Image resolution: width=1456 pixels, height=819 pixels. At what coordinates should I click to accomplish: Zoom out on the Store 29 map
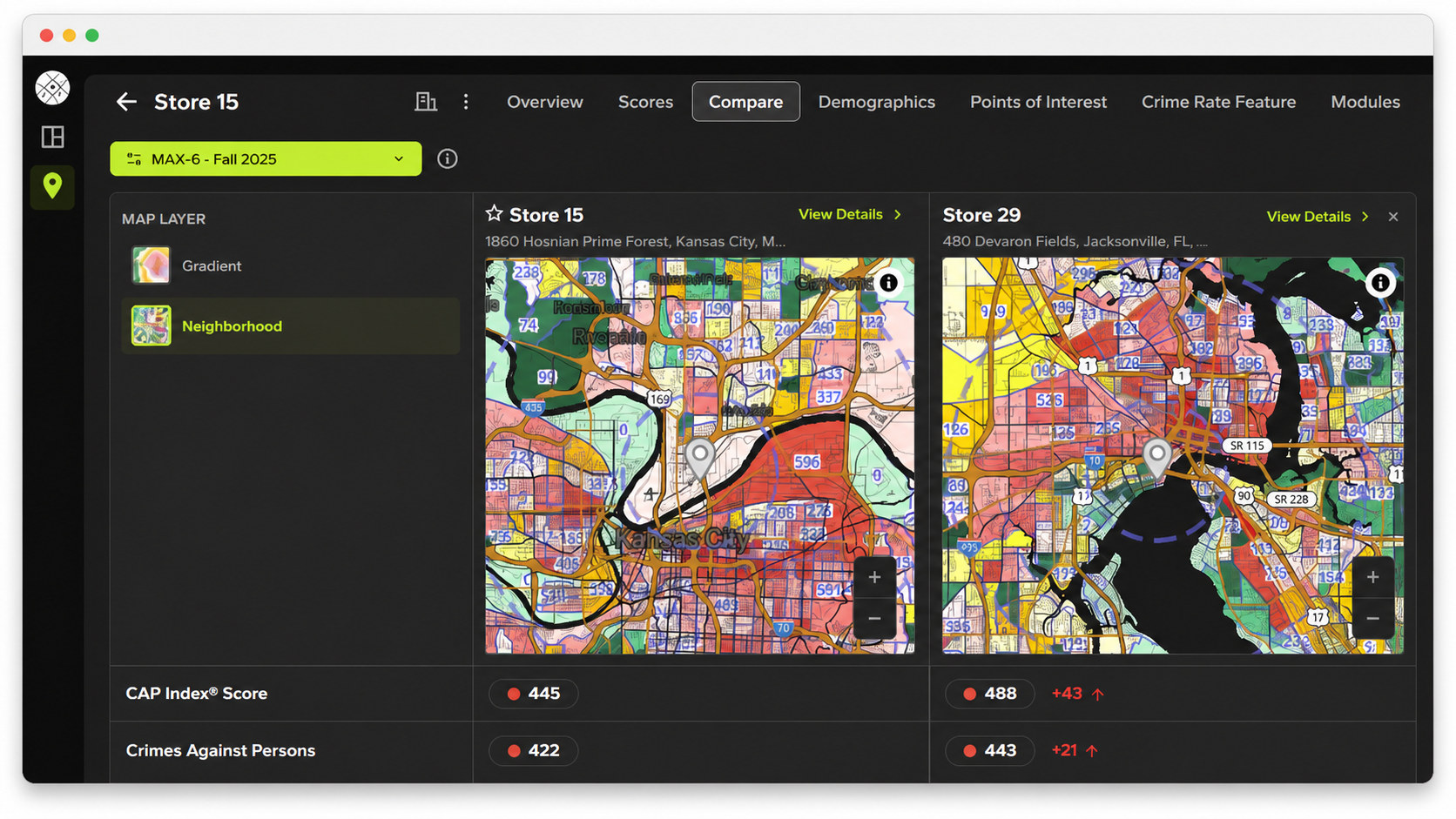click(1373, 618)
